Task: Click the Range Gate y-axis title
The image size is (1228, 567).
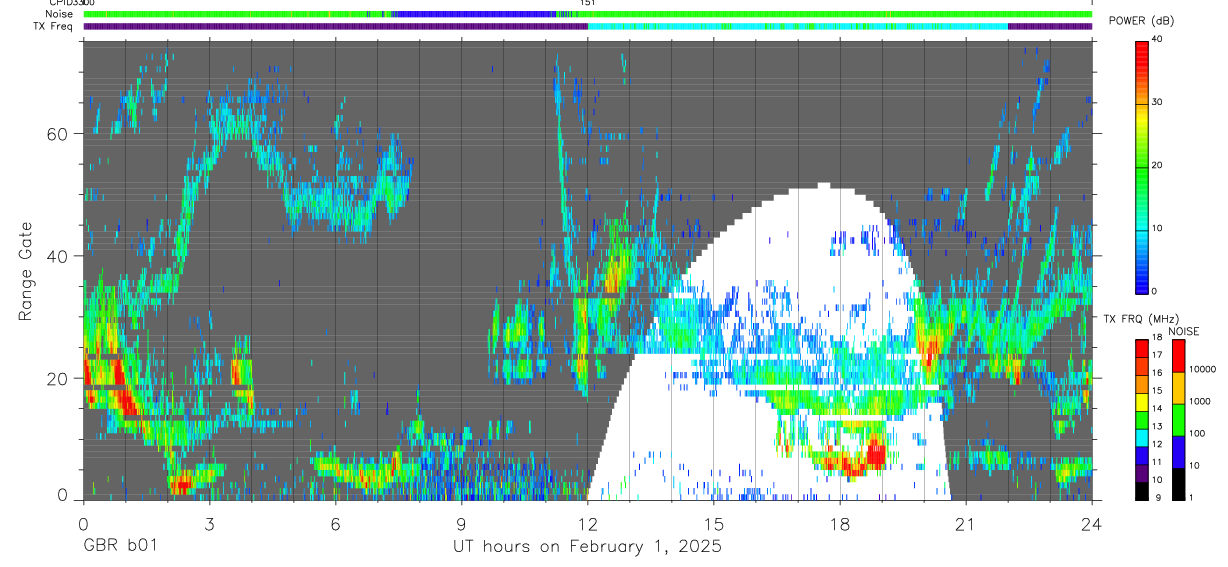Action: 24,271
